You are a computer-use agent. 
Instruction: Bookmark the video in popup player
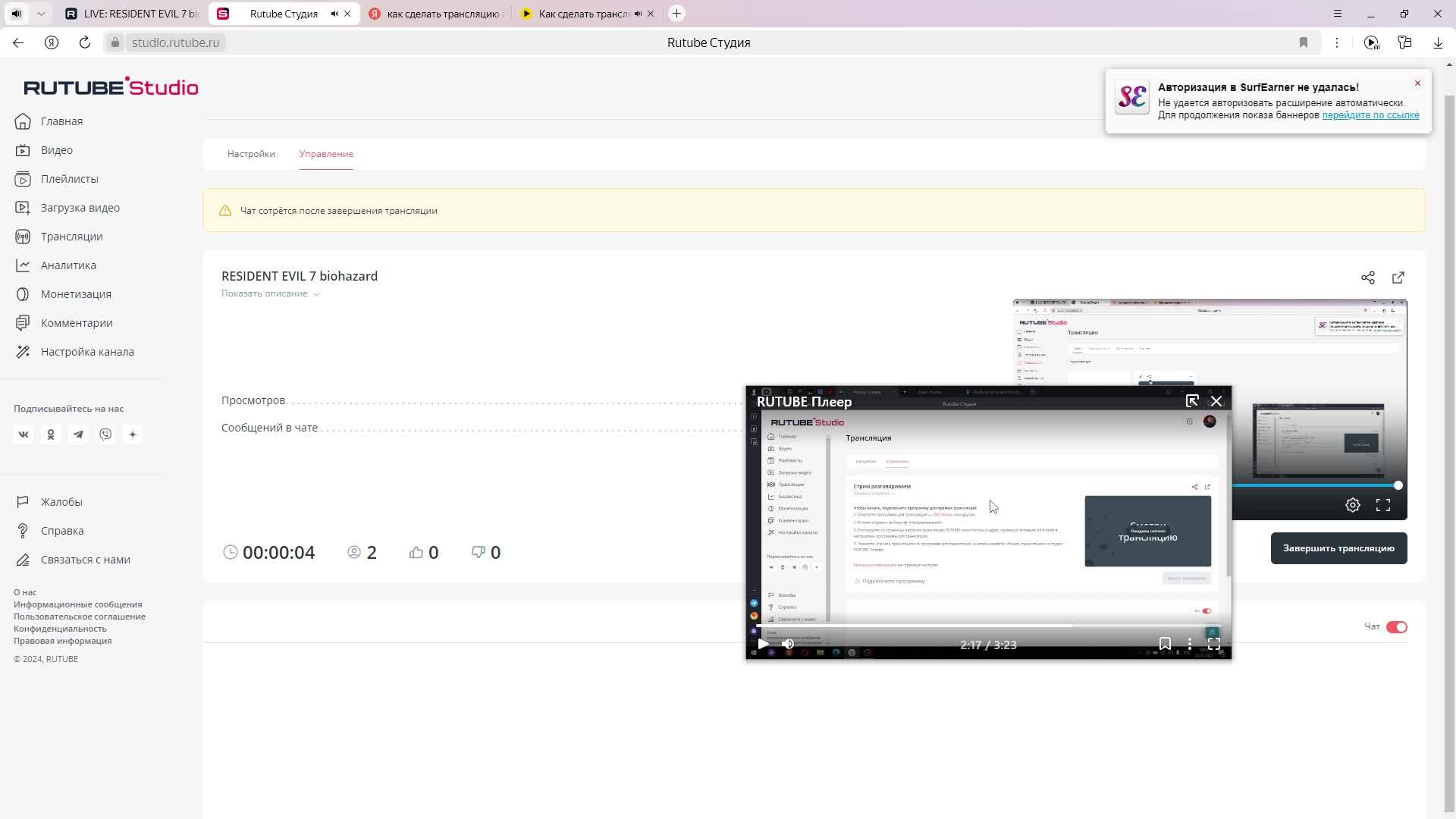(1165, 644)
